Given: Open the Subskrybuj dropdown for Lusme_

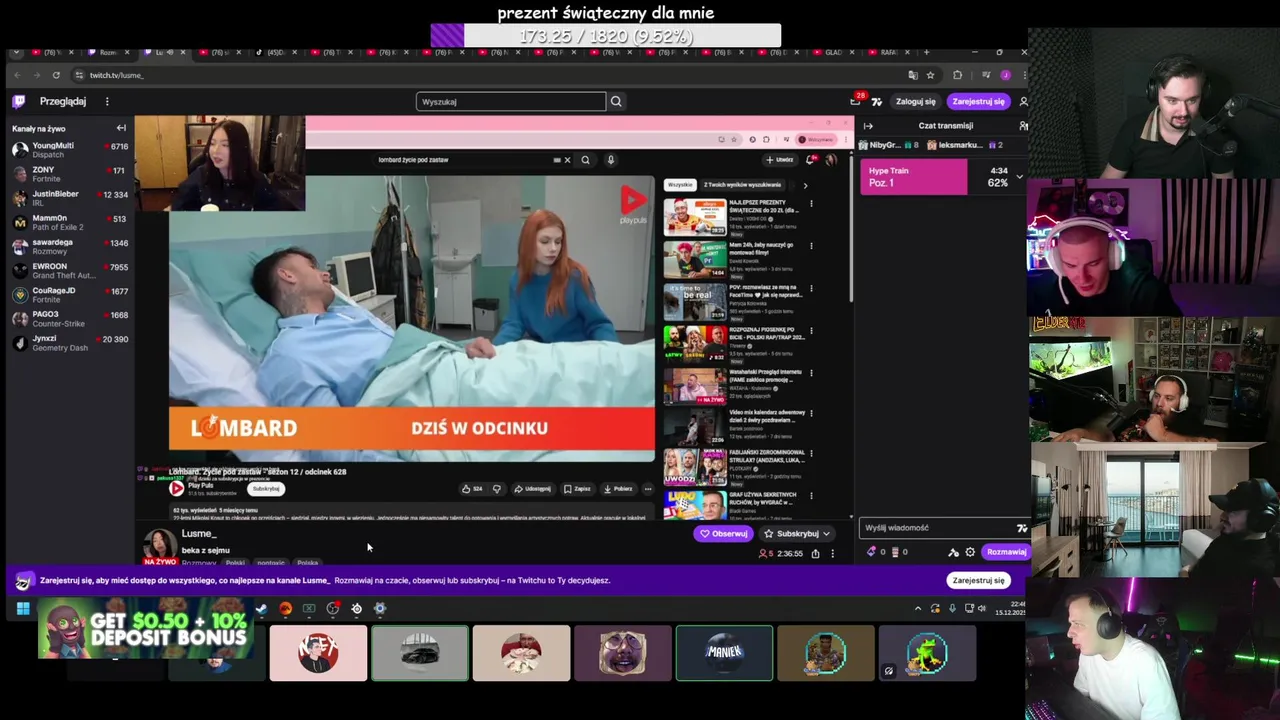Looking at the screenshot, I should click(x=796, y=533).
